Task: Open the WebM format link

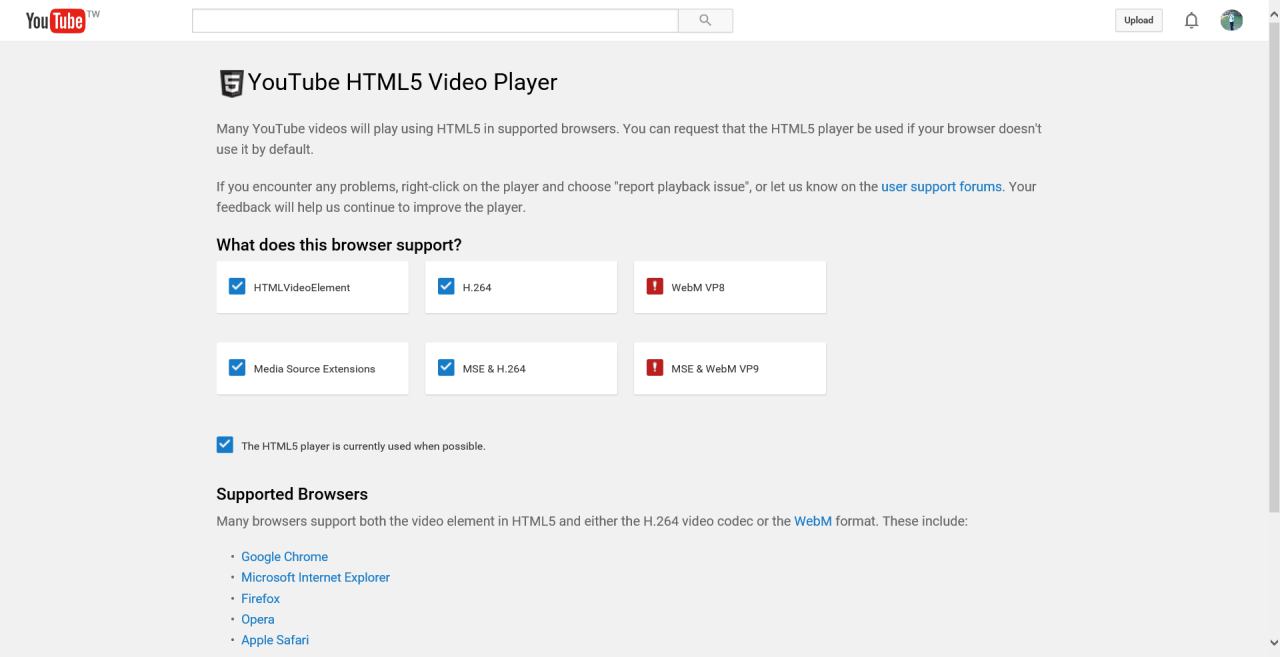Action: pyautogui.click(x=813, y=521)
